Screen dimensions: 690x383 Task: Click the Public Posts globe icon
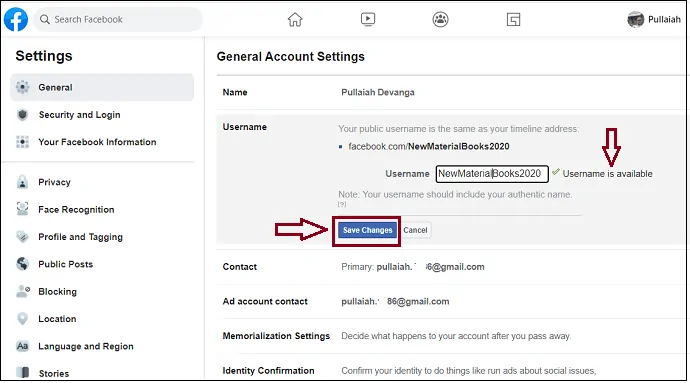pyautogui.click(x=22, y=264)
